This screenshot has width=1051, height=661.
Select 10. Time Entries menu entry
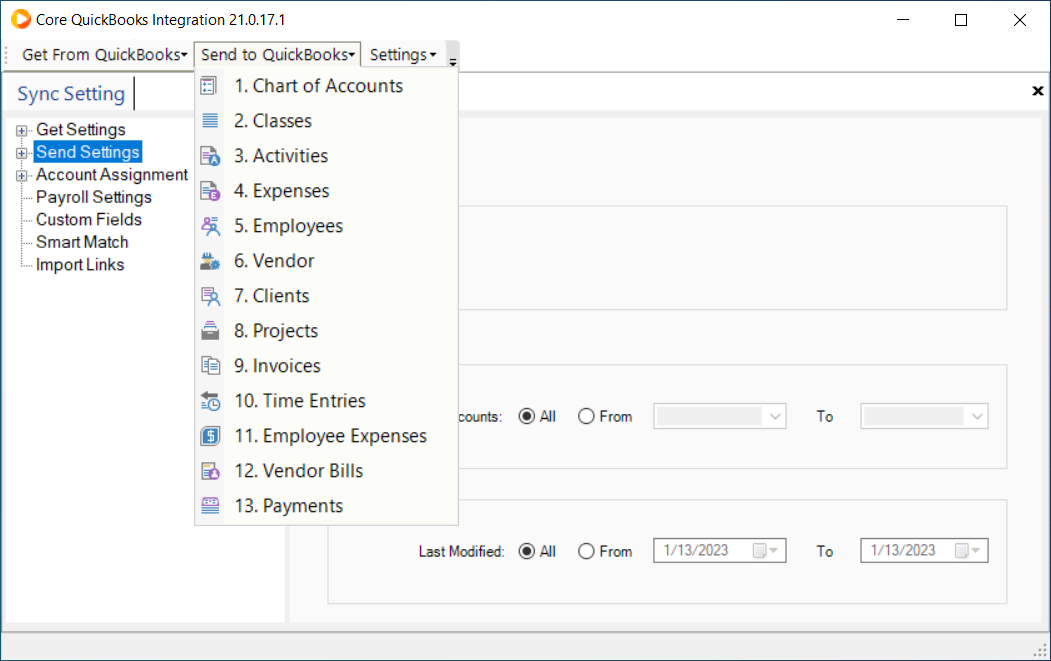[326, 401]
